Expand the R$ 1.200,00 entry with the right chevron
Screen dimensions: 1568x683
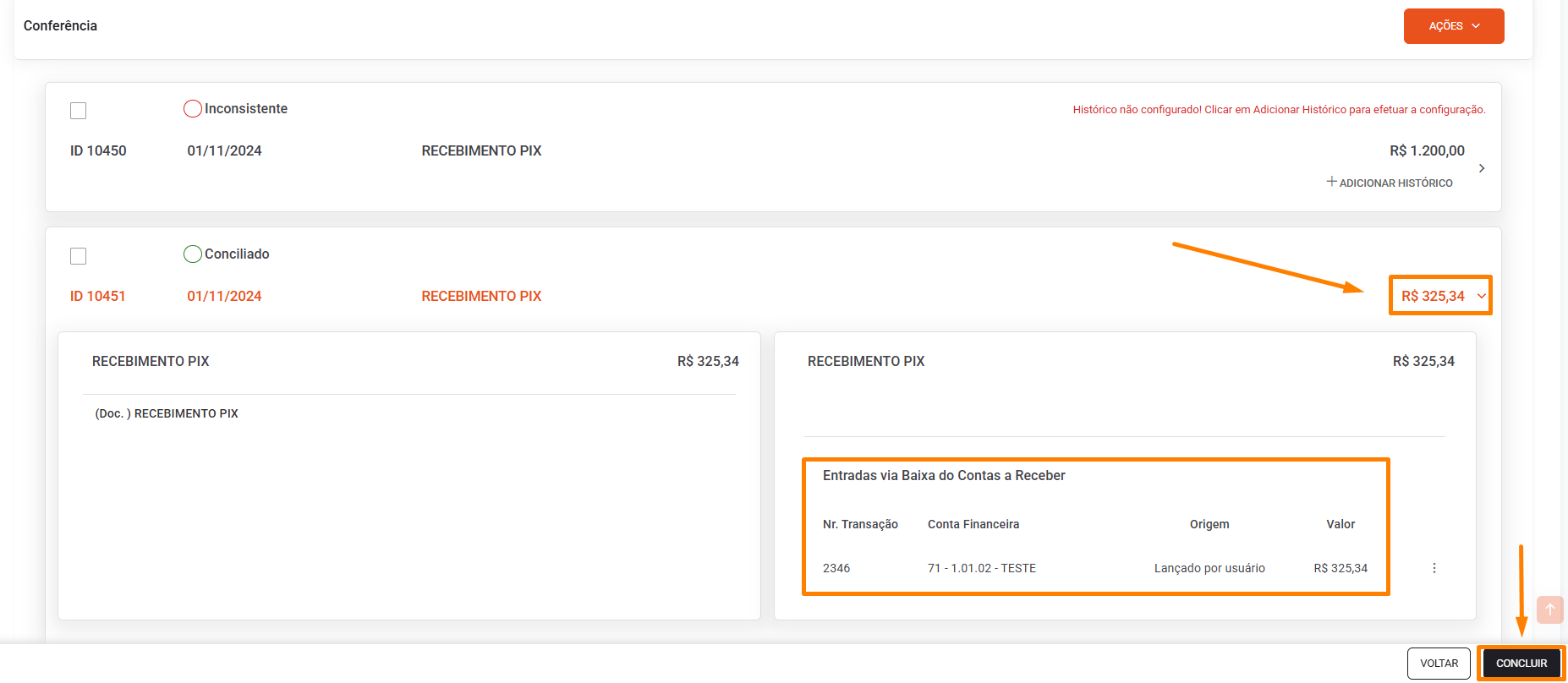[1481, 168]
